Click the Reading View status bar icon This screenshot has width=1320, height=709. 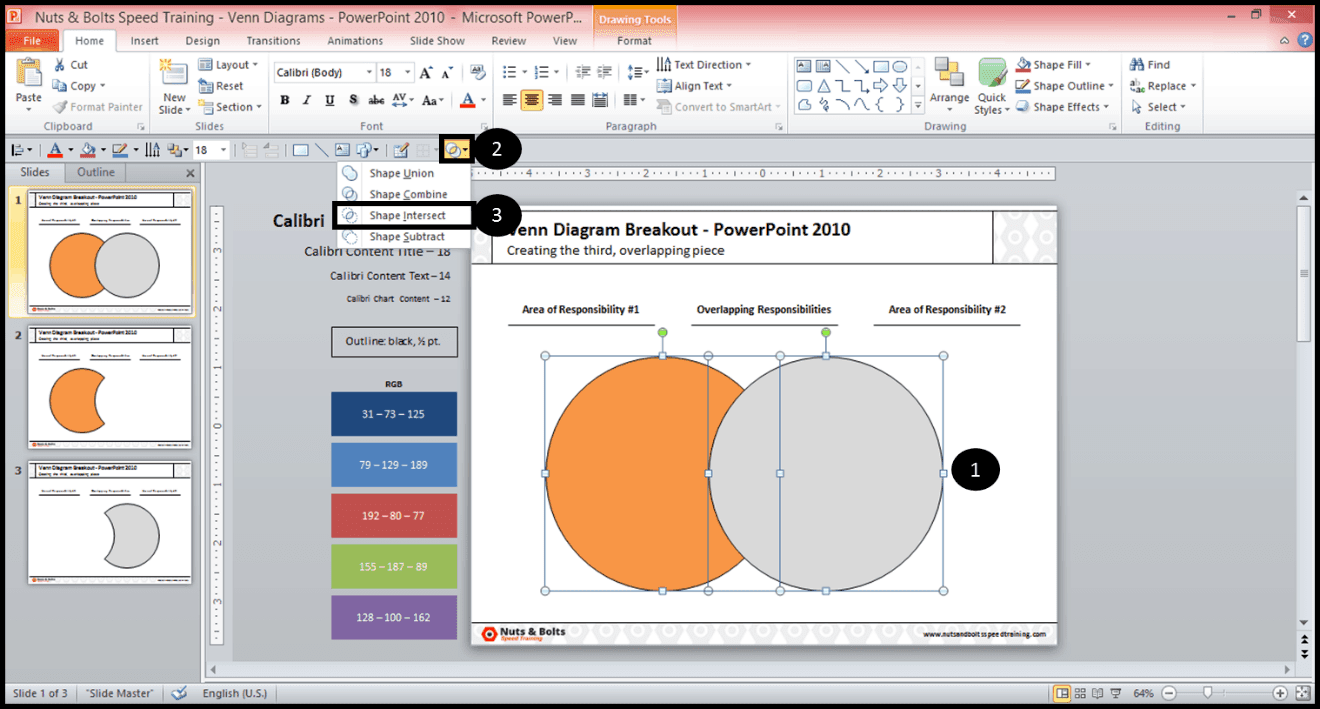(1097, 692)
